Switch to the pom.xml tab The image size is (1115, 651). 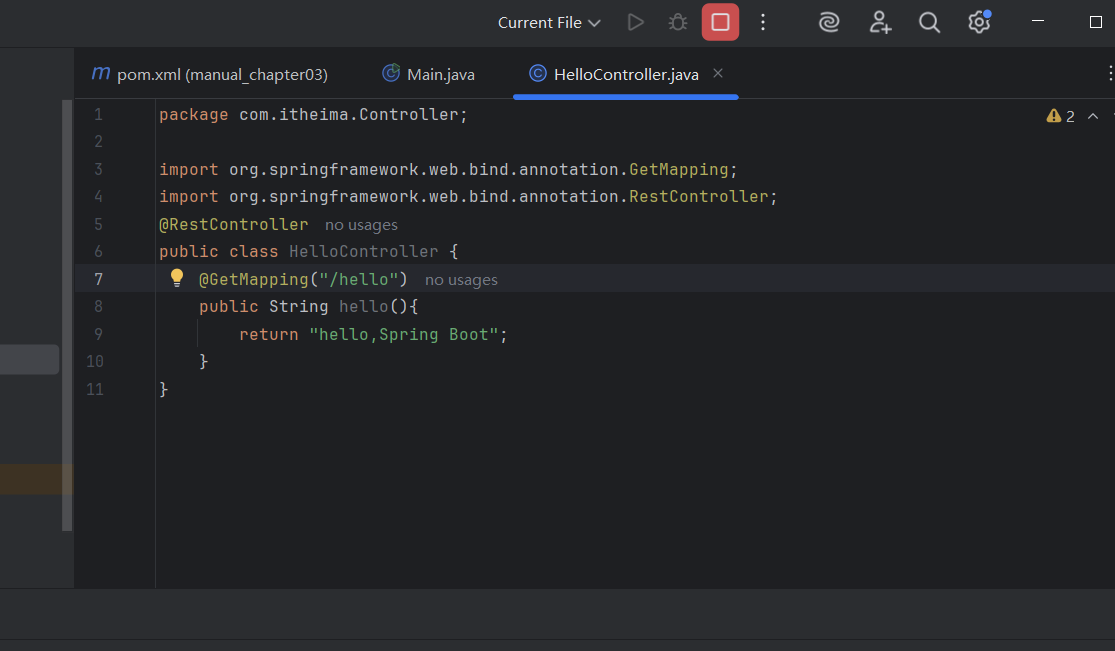tap(209, 75)
